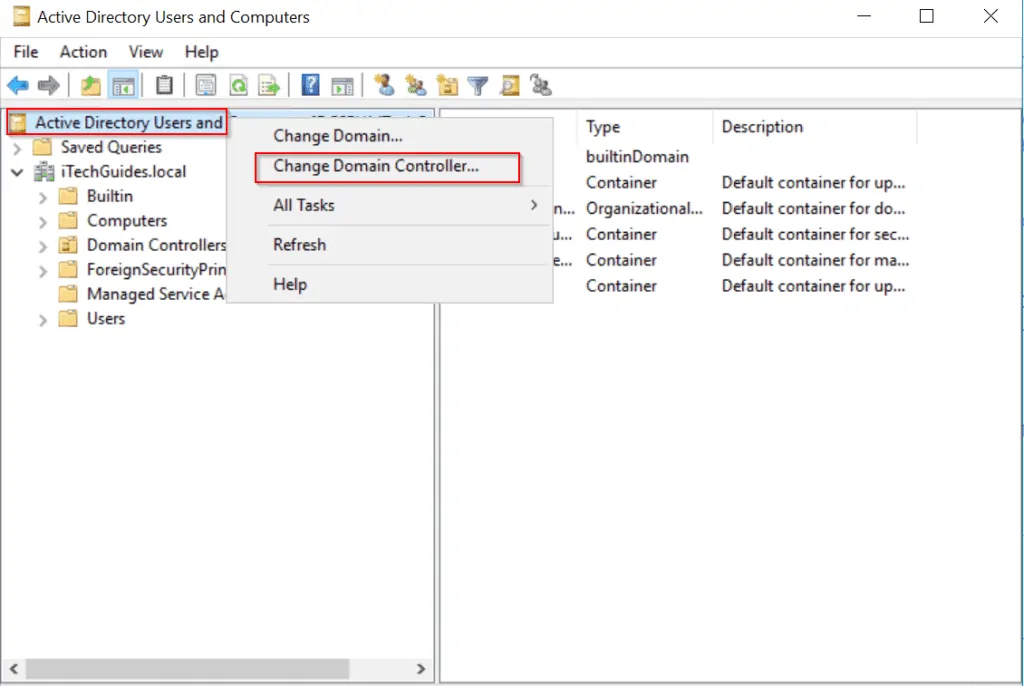1024x686 pixels.
Task: Open the Help menu in menu bar
Action: click(201, 52)
